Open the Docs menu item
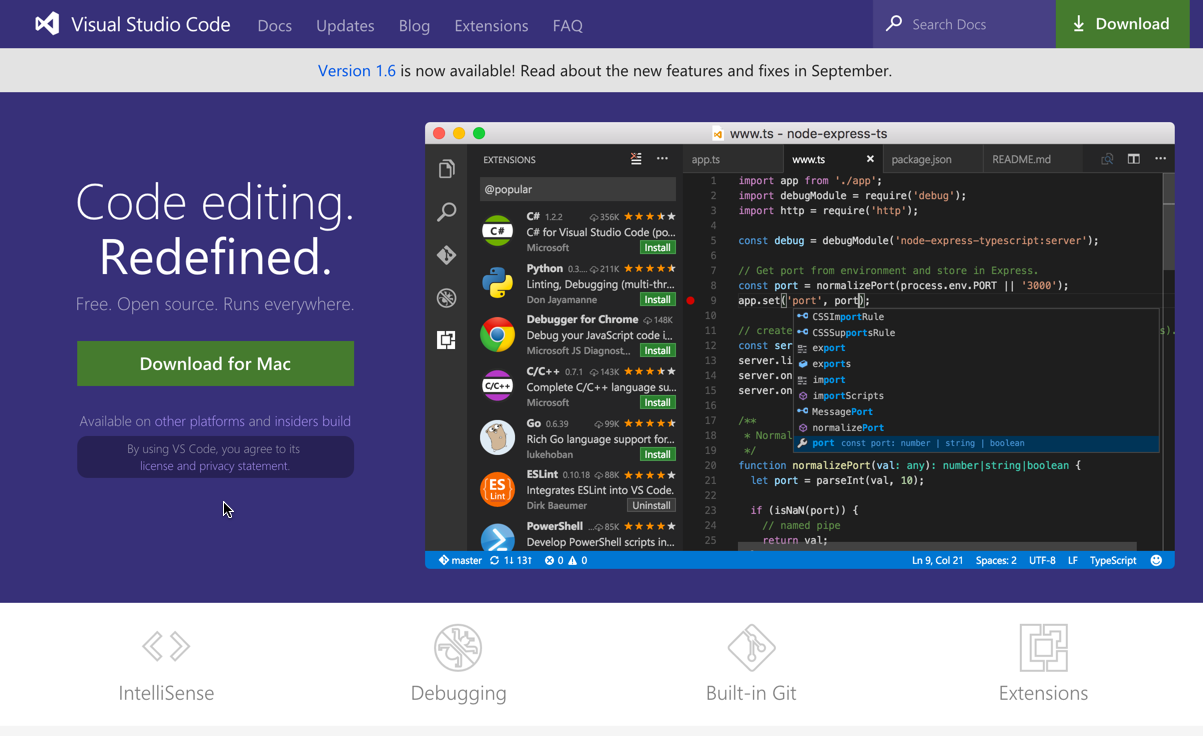 coord(274,25)
